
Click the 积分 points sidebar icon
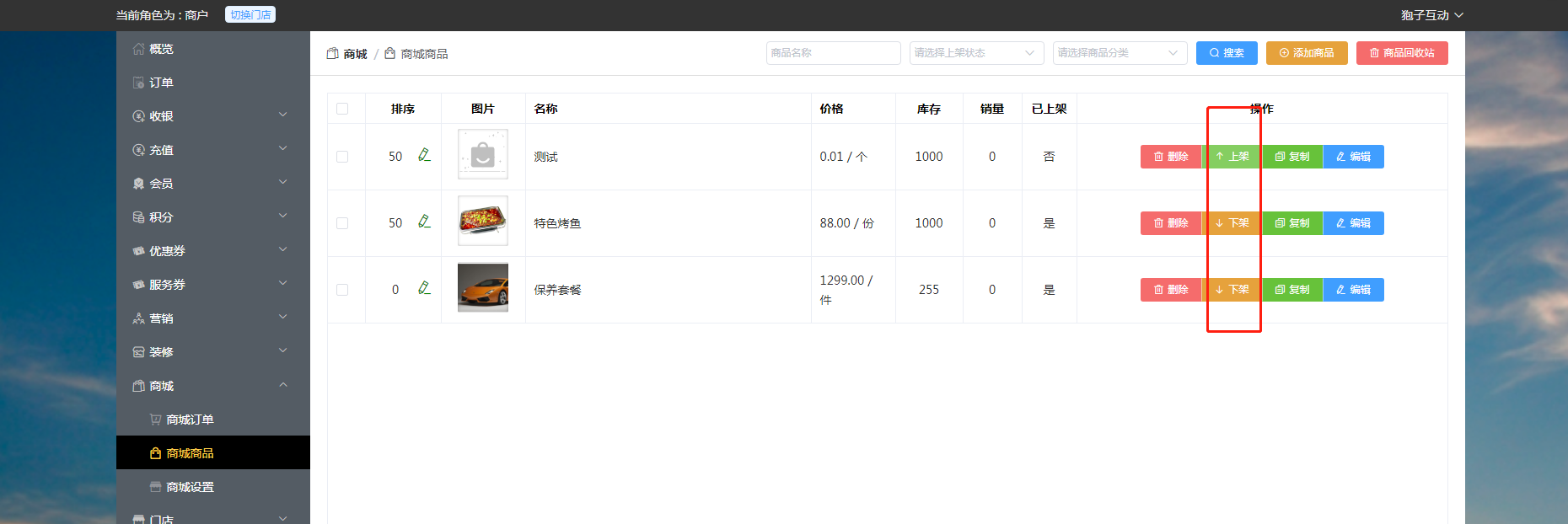[x=138, y=217]
